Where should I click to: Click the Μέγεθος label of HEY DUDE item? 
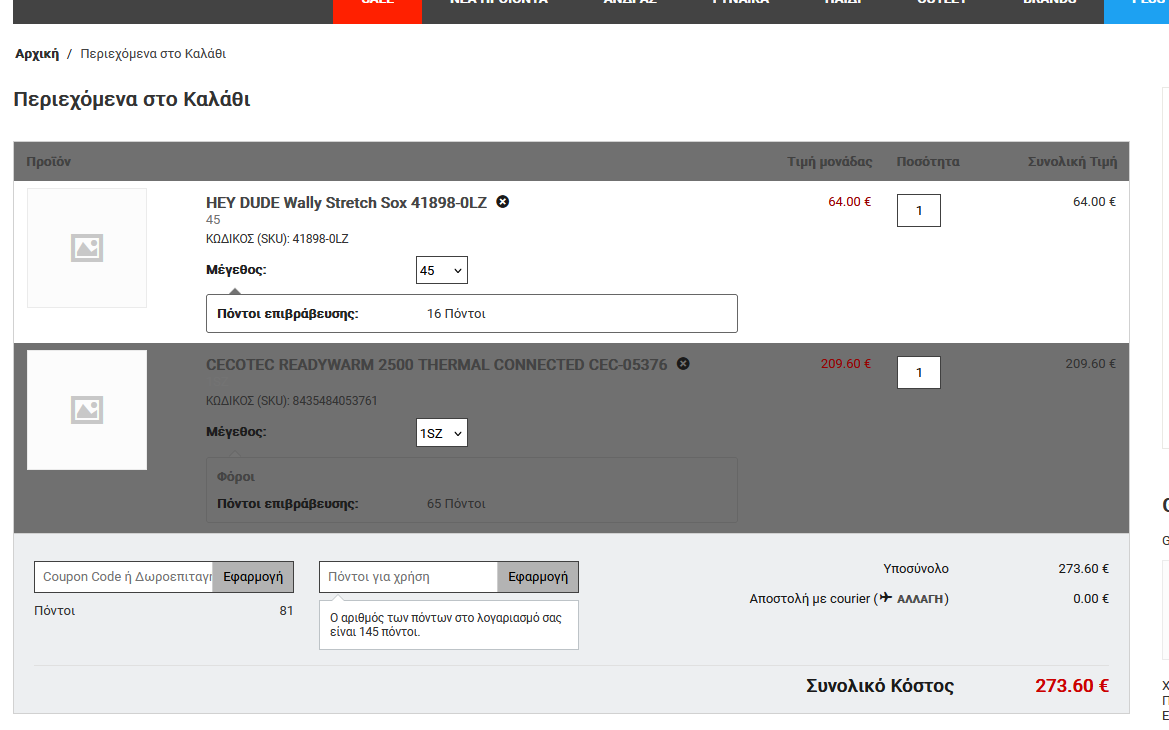tap(236, 270)
